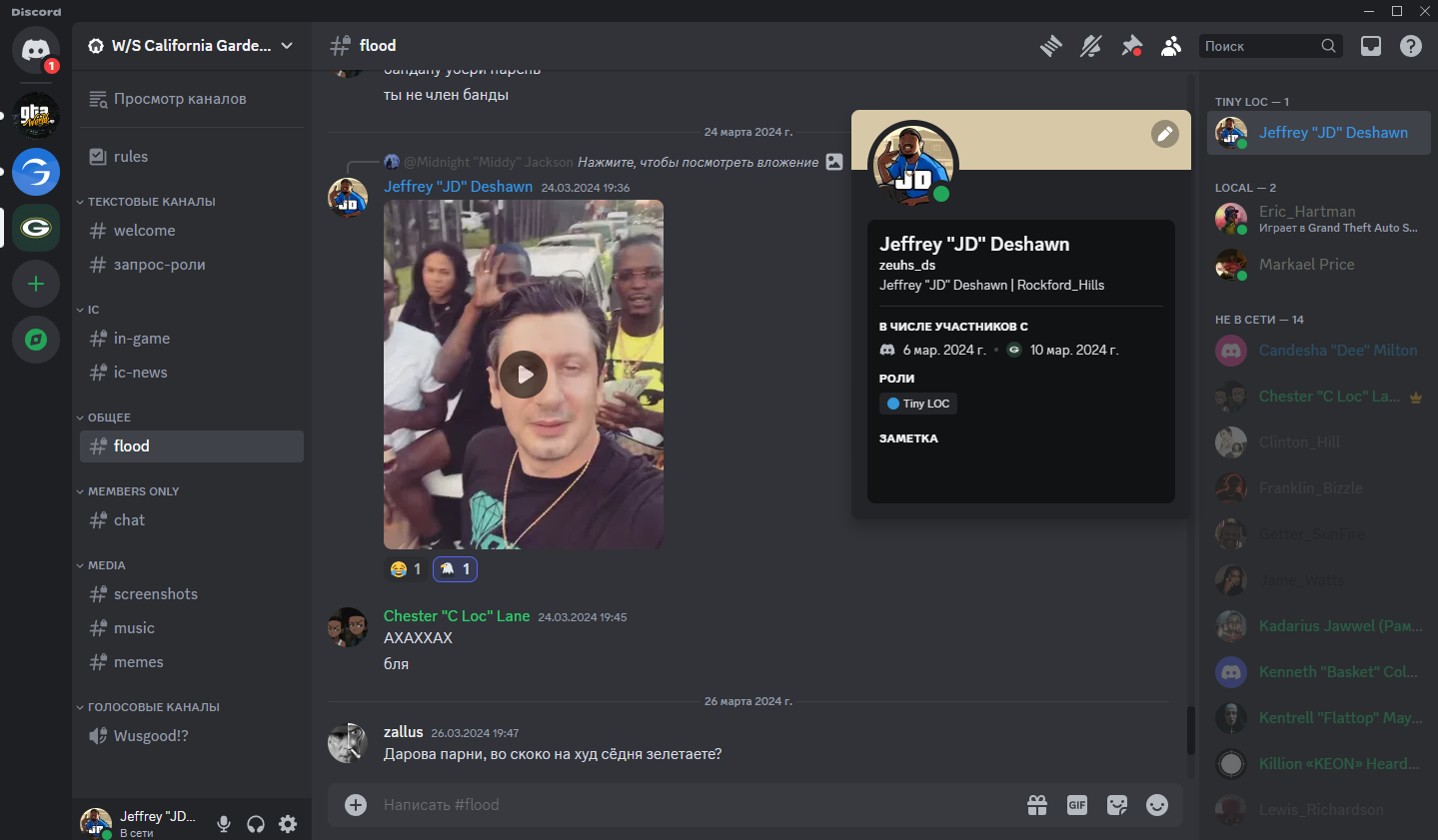This screenshot has height=840, width=1438.
Task: Collapse the MEDIA channel category
Action: (106, 565)
